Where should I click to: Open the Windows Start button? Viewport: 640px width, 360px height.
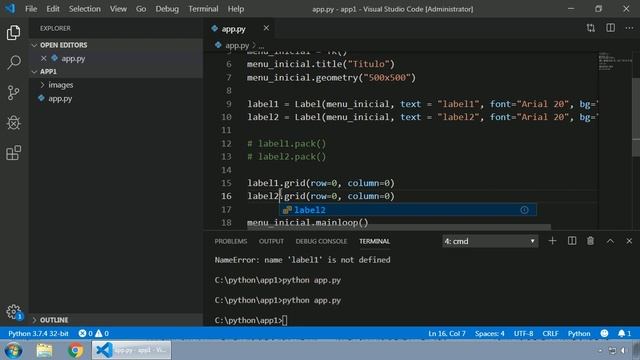13,350
